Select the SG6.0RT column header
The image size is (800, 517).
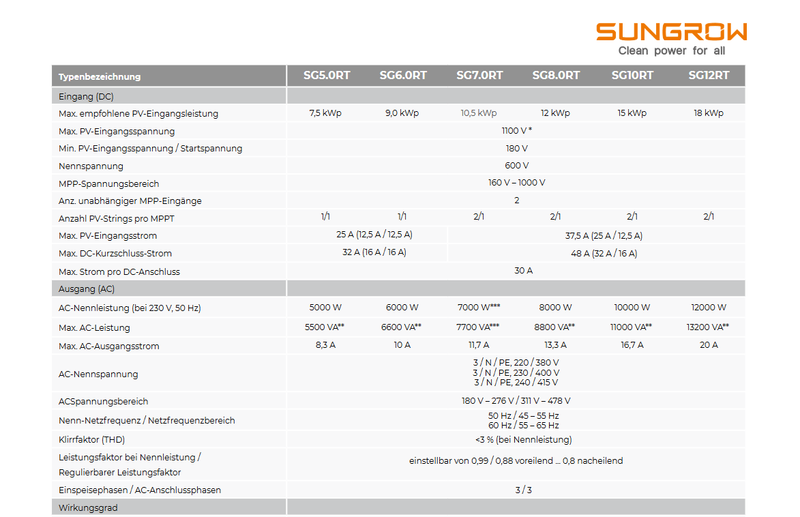click(402, 76)
